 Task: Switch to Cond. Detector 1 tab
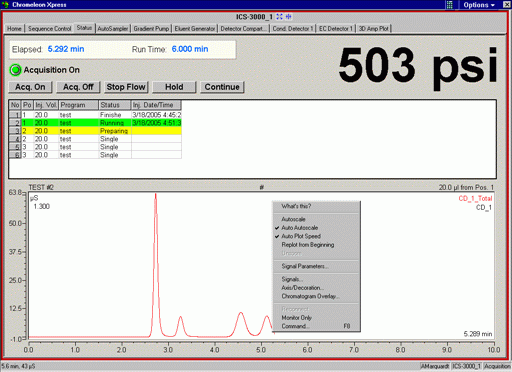293,29
